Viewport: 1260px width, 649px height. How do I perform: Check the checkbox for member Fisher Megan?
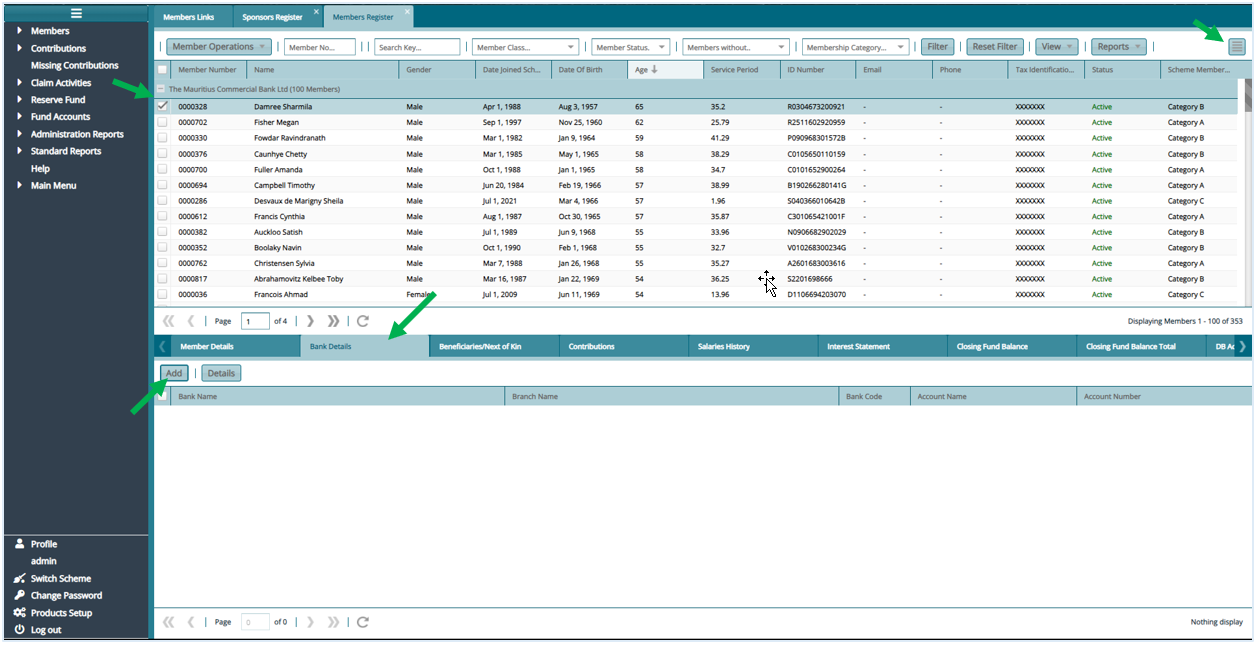click(x=161, y=122)
